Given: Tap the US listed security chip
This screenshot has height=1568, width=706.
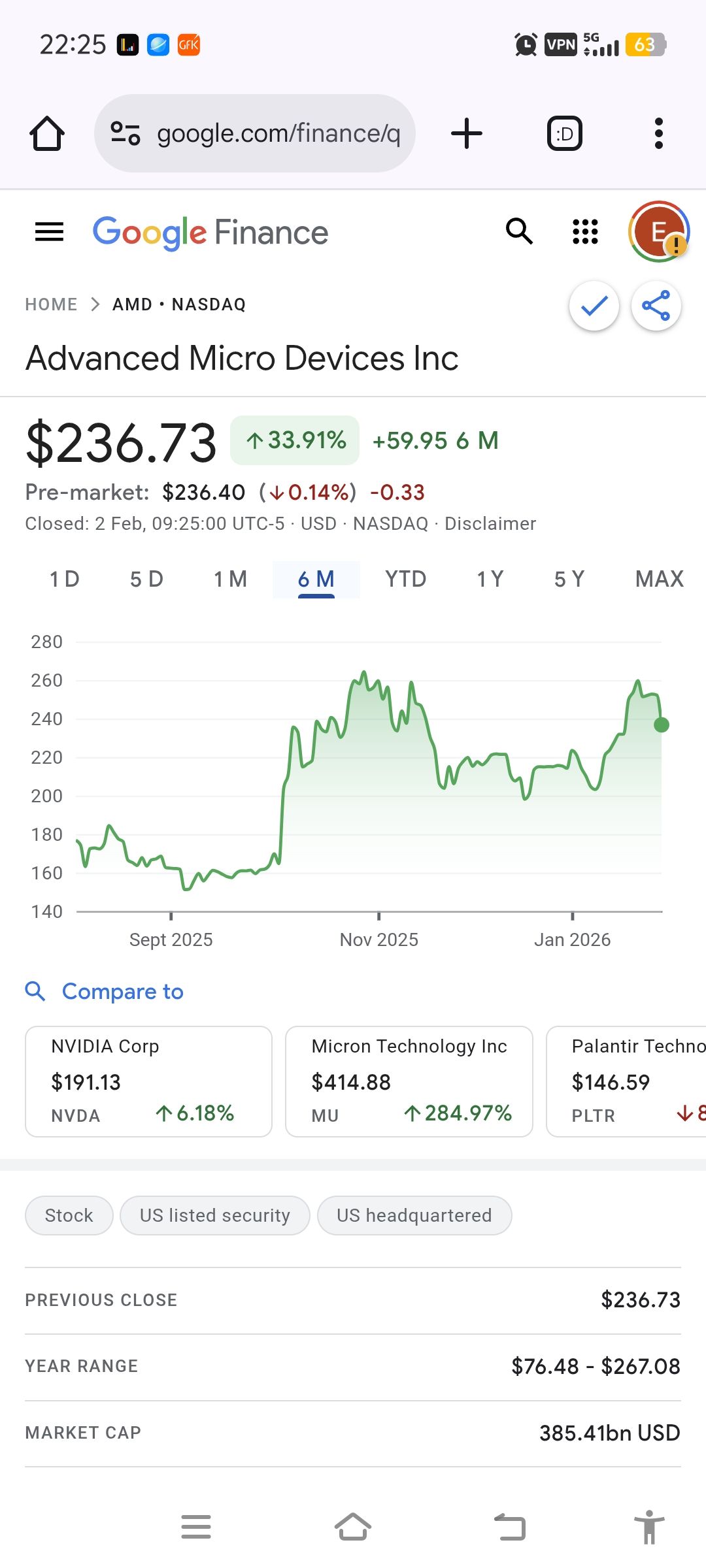Looking at the screenshot, I should [214, 1215].
